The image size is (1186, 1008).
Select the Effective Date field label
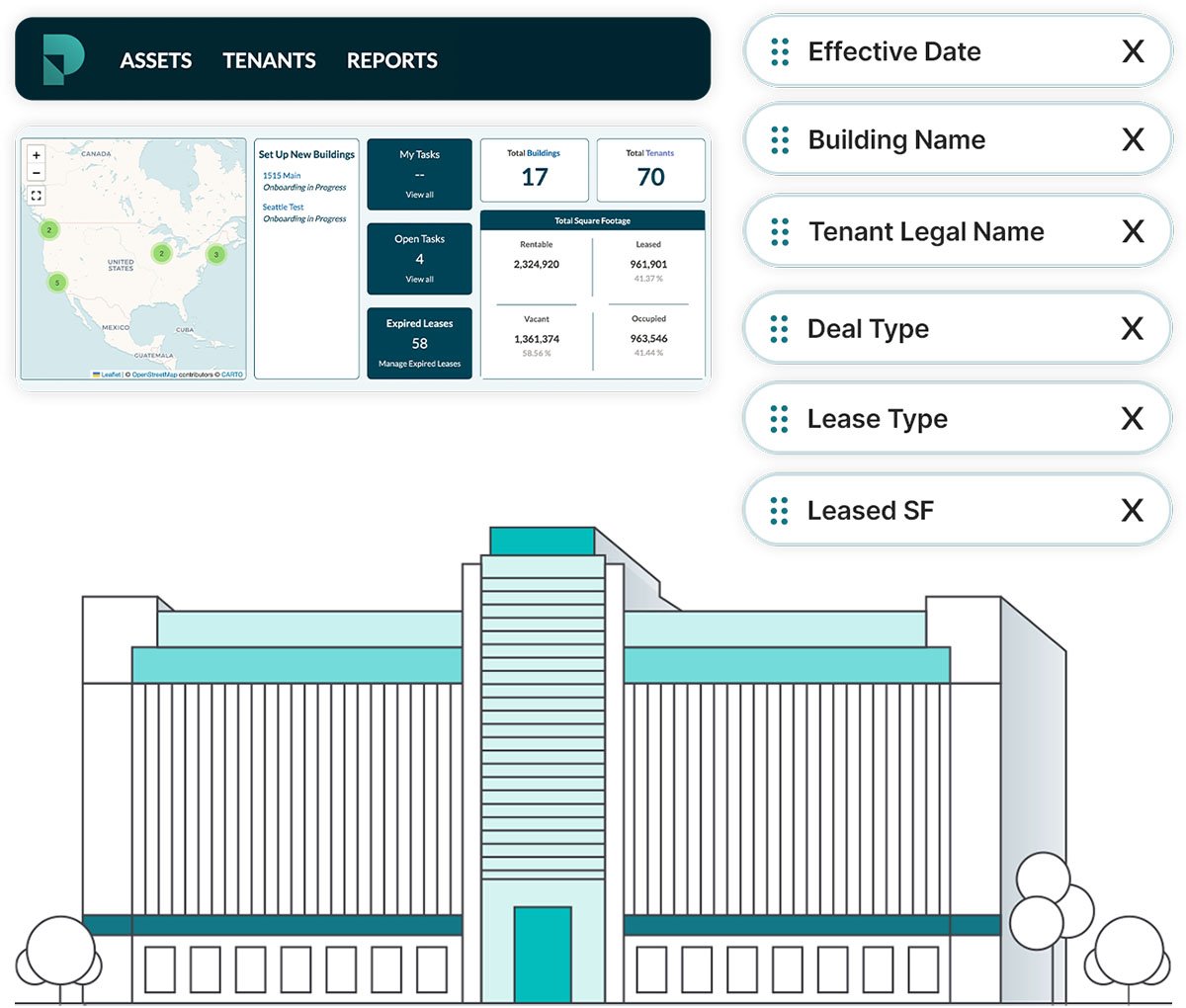click(894, 51)
